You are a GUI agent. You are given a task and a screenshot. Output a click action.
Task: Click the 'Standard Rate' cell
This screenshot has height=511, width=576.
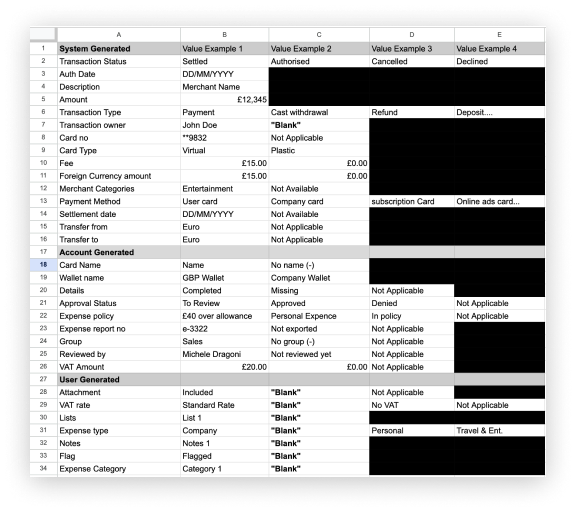tap(224, 405)
